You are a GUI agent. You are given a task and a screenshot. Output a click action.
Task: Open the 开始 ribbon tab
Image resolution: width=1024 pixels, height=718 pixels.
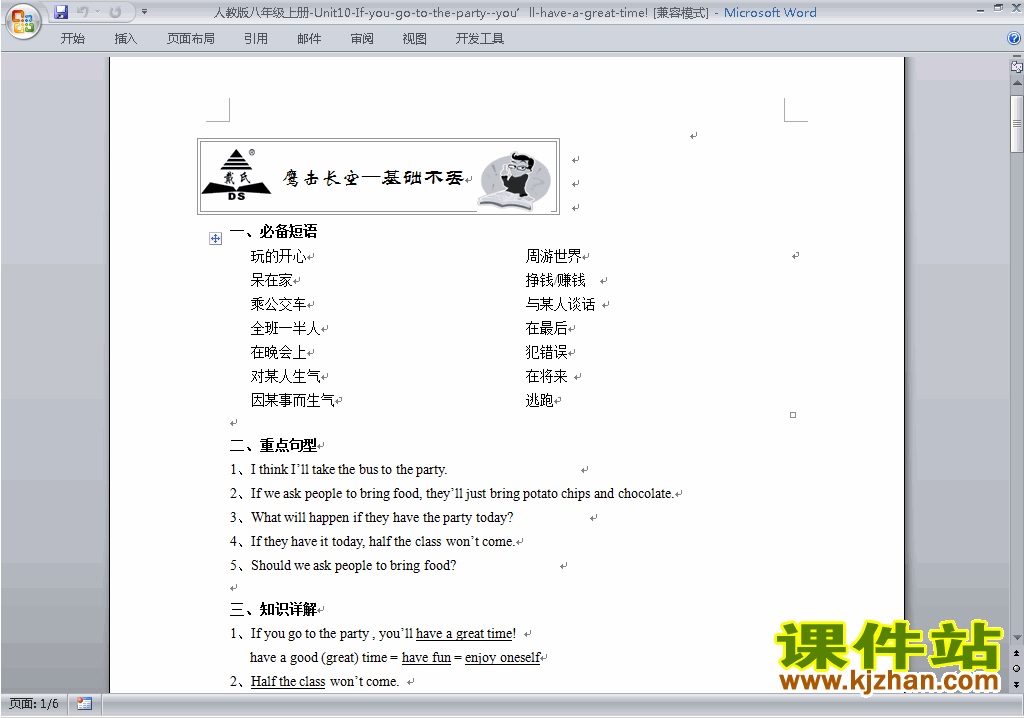(x=72, y=39)
